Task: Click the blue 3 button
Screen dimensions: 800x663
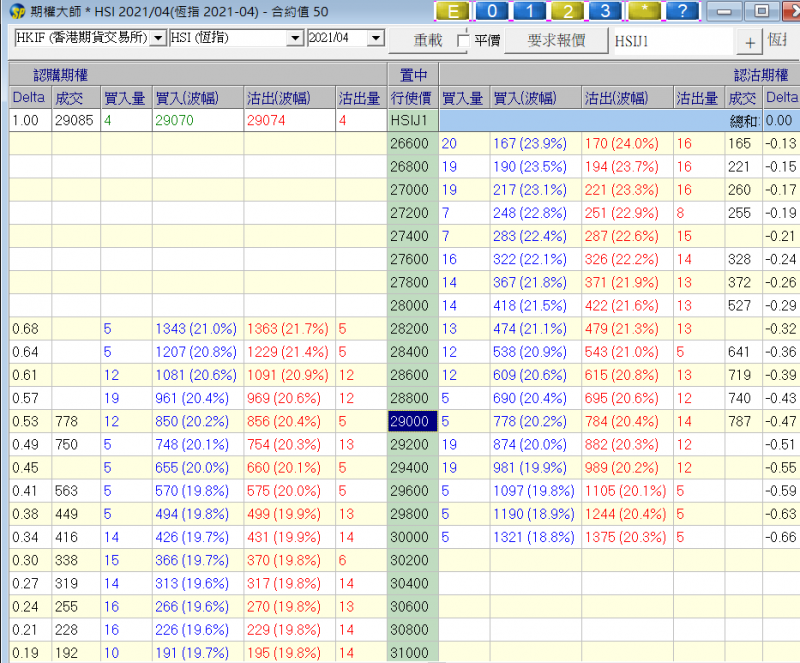Action: [x=606, y=12]
